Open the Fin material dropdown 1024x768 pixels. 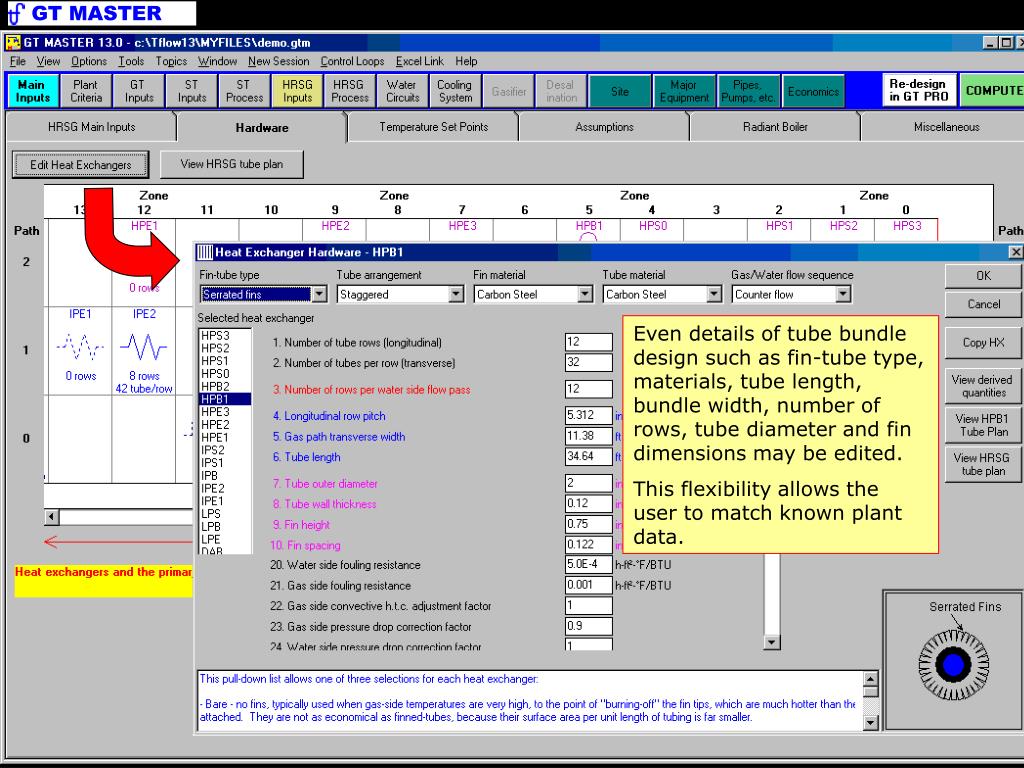point(585,295)
